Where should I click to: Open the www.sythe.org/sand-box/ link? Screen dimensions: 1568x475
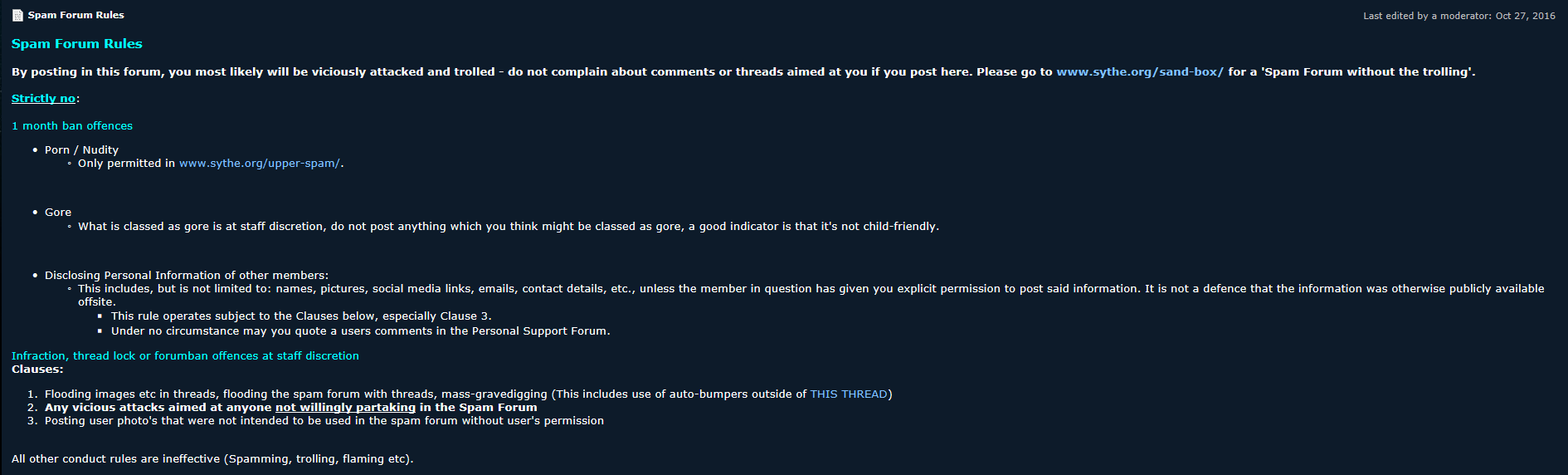tap(1139, 72)
